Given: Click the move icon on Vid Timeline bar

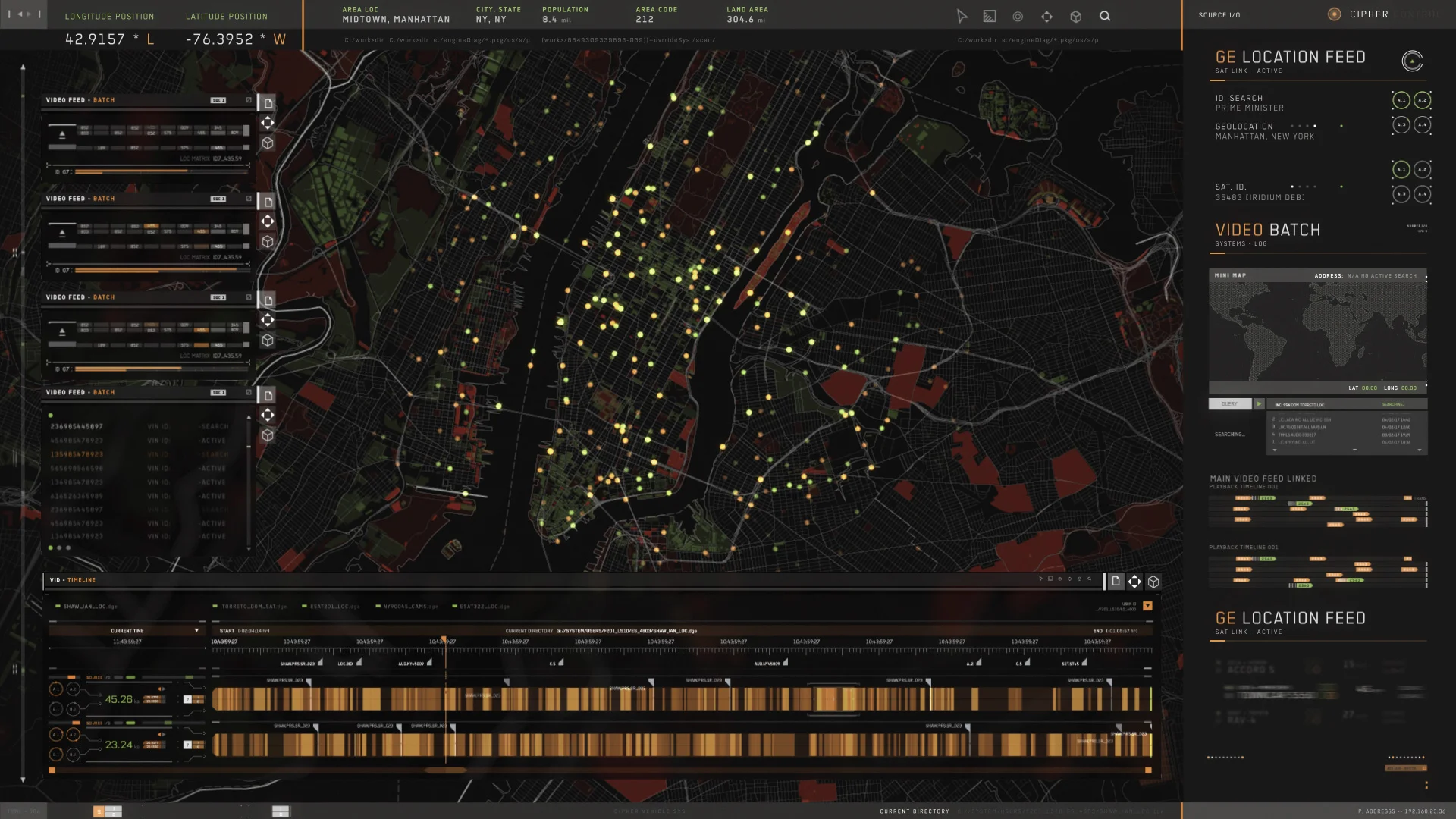Looking at the screenshot, I should [1134, 582].
